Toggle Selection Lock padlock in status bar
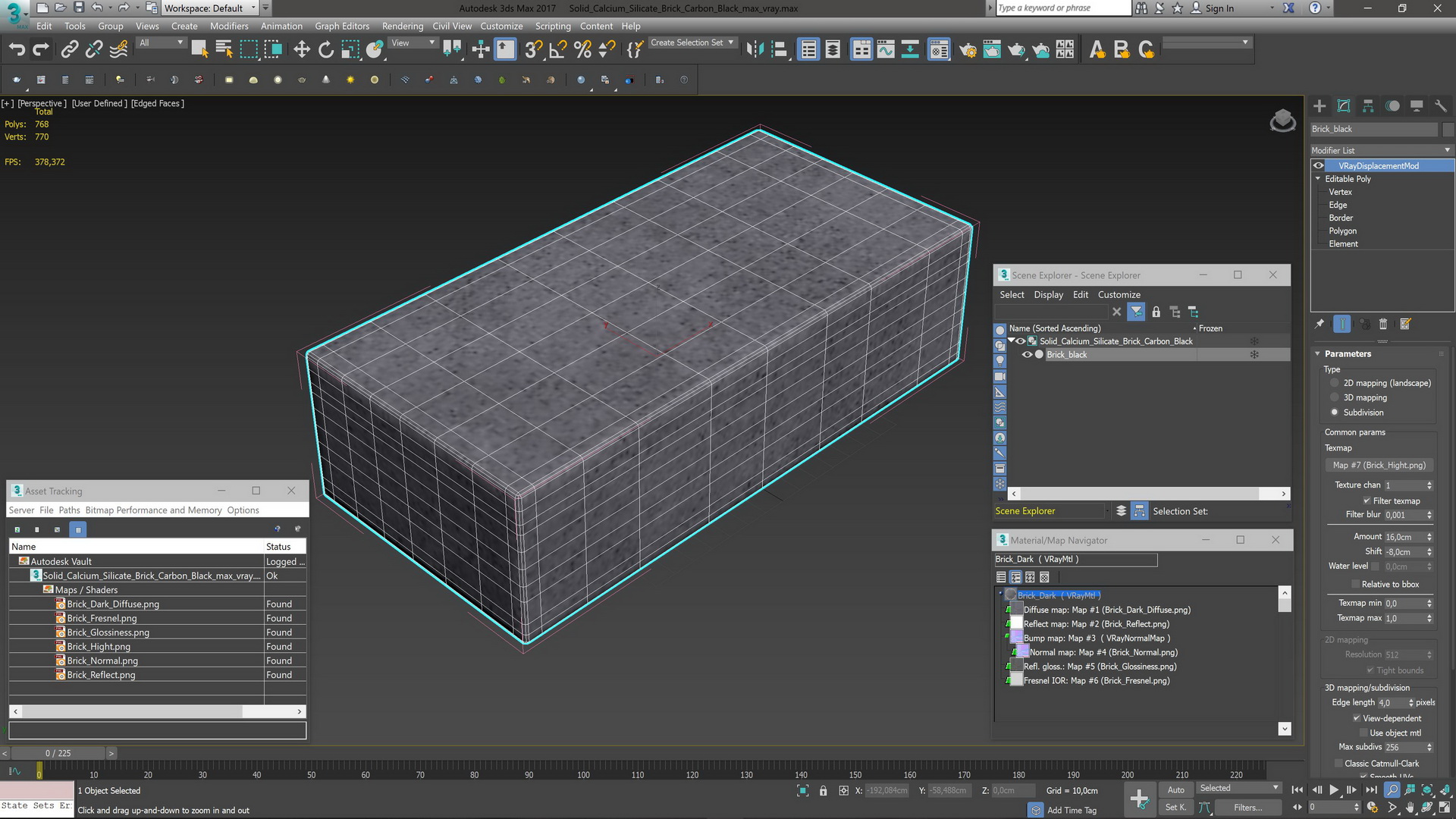 (823, 790)
